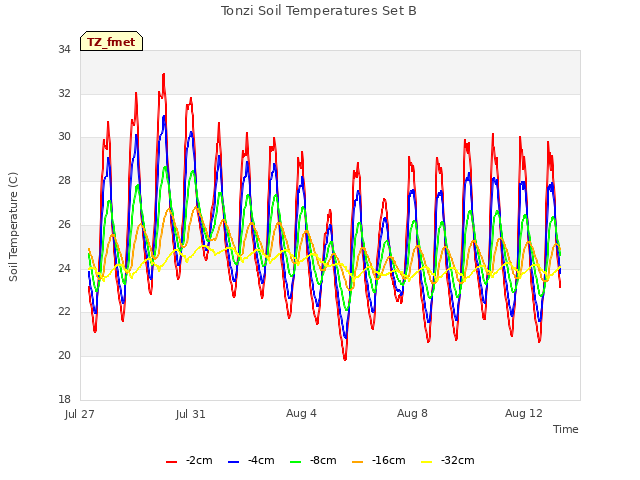Image resolution: width=640 pixels, height=480 pixels.
Task: Click the Aug 8 x-axis tick label
Action: tap(412, 413)
